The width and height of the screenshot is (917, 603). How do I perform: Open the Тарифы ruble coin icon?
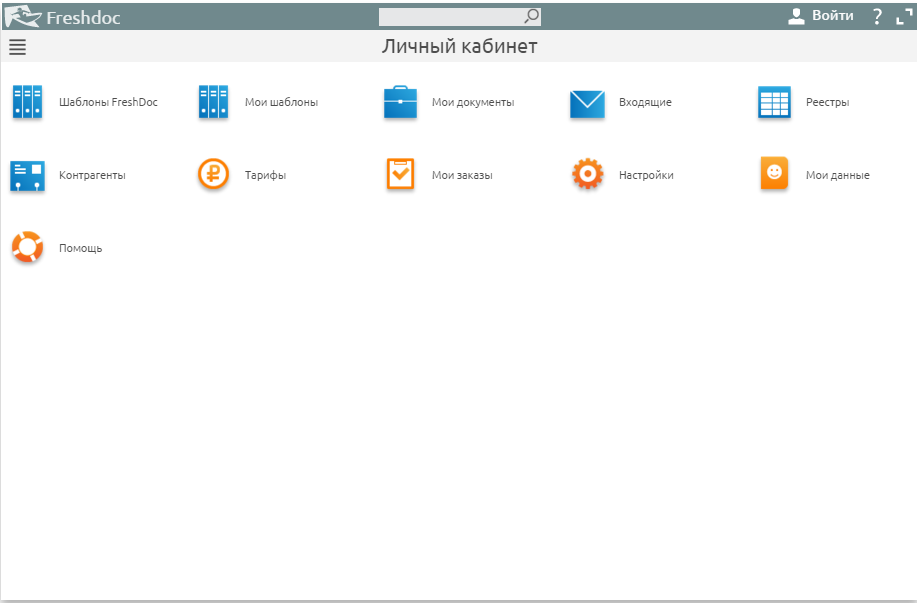tap(213, 174)
